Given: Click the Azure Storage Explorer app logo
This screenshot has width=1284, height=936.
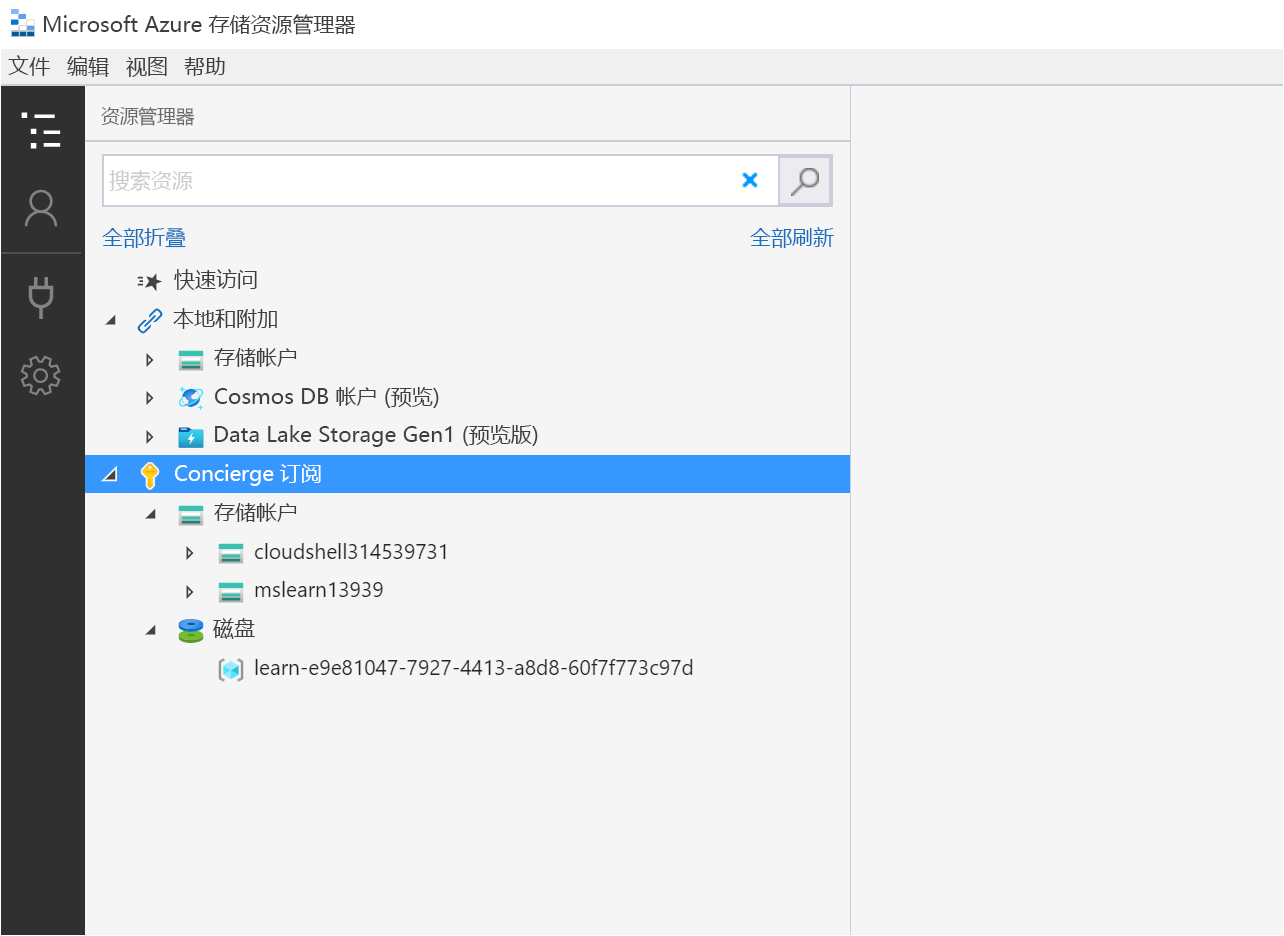Looking at the screenshot, I should coord(22,23).
